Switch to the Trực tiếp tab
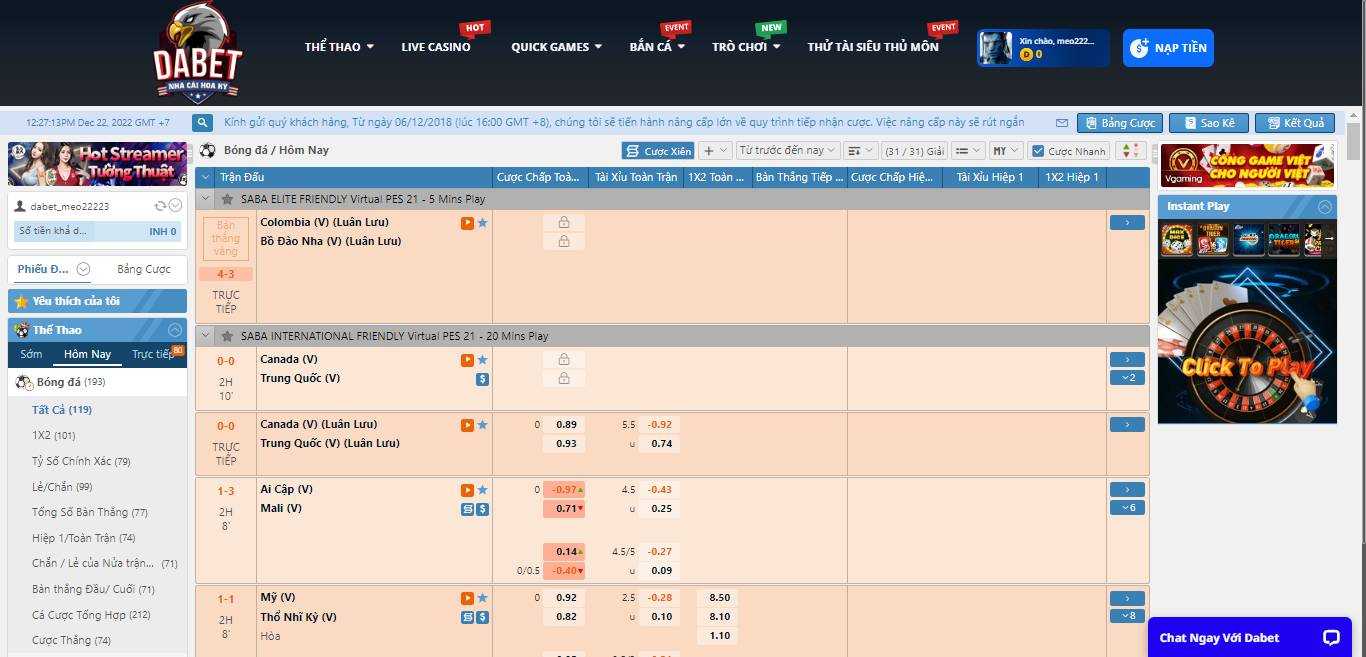This screenshot has height=657, width=1366. click(x=153, y=354)
